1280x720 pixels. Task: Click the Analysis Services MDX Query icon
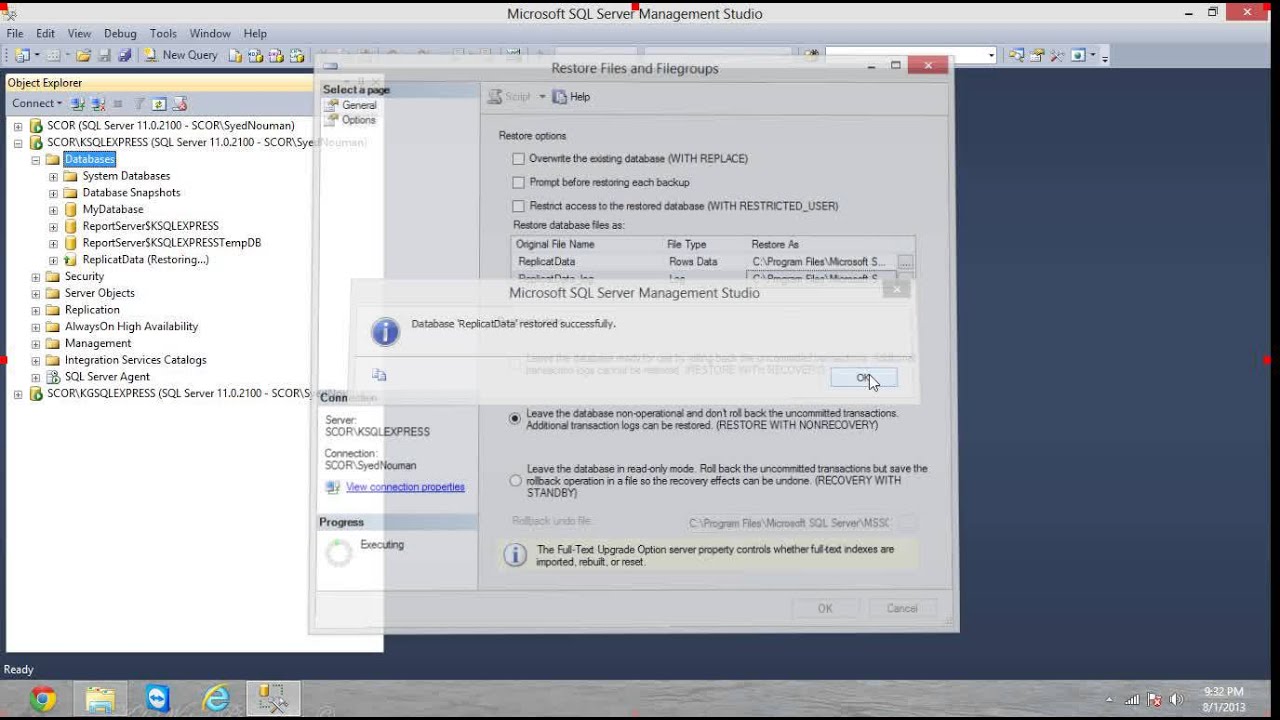255,55
